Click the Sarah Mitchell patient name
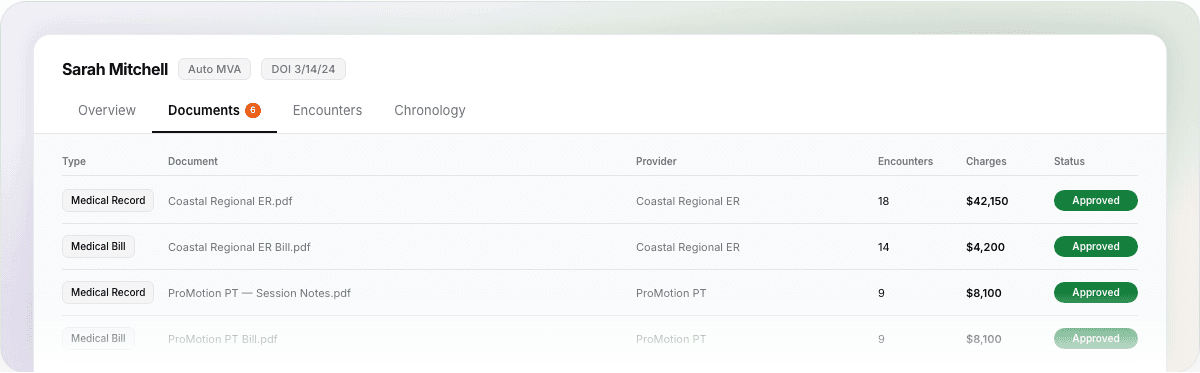Viewport: 1200px width, 373px height. coord(114,69)
